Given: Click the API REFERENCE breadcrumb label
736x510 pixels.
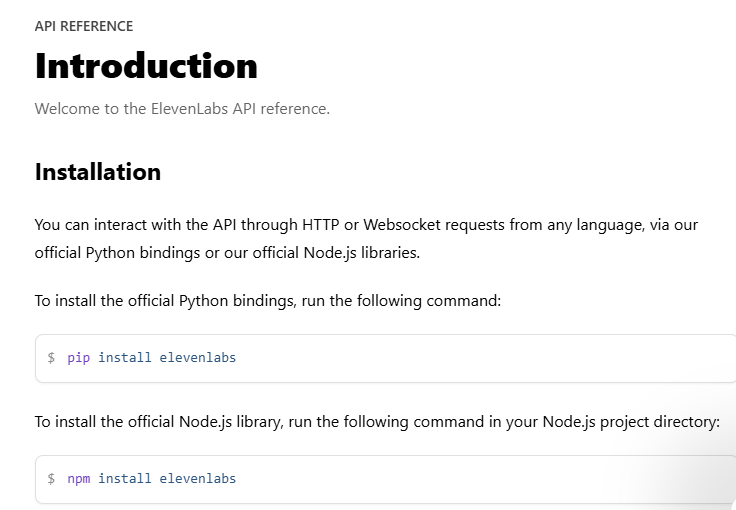Looking at the screenshot, I should point(84,26).
